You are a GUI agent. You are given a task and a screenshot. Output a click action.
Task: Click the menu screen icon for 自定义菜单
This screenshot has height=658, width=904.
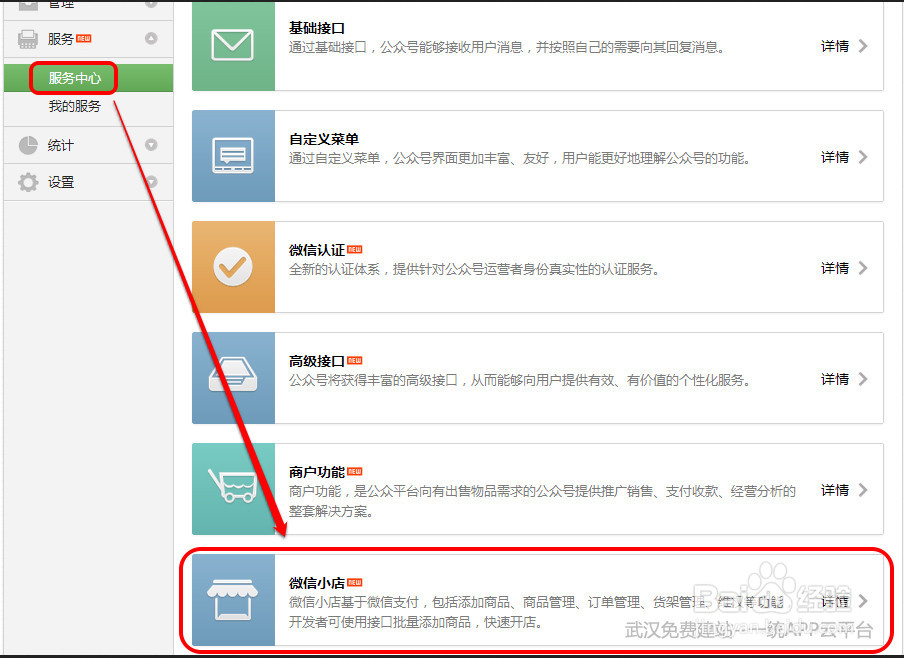(x=232, y=156)
